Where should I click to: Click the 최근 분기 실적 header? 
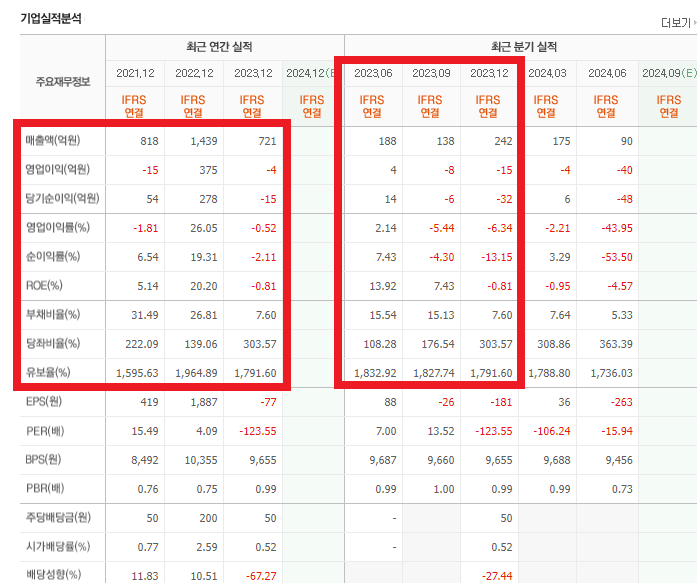(x=524, y=47)
